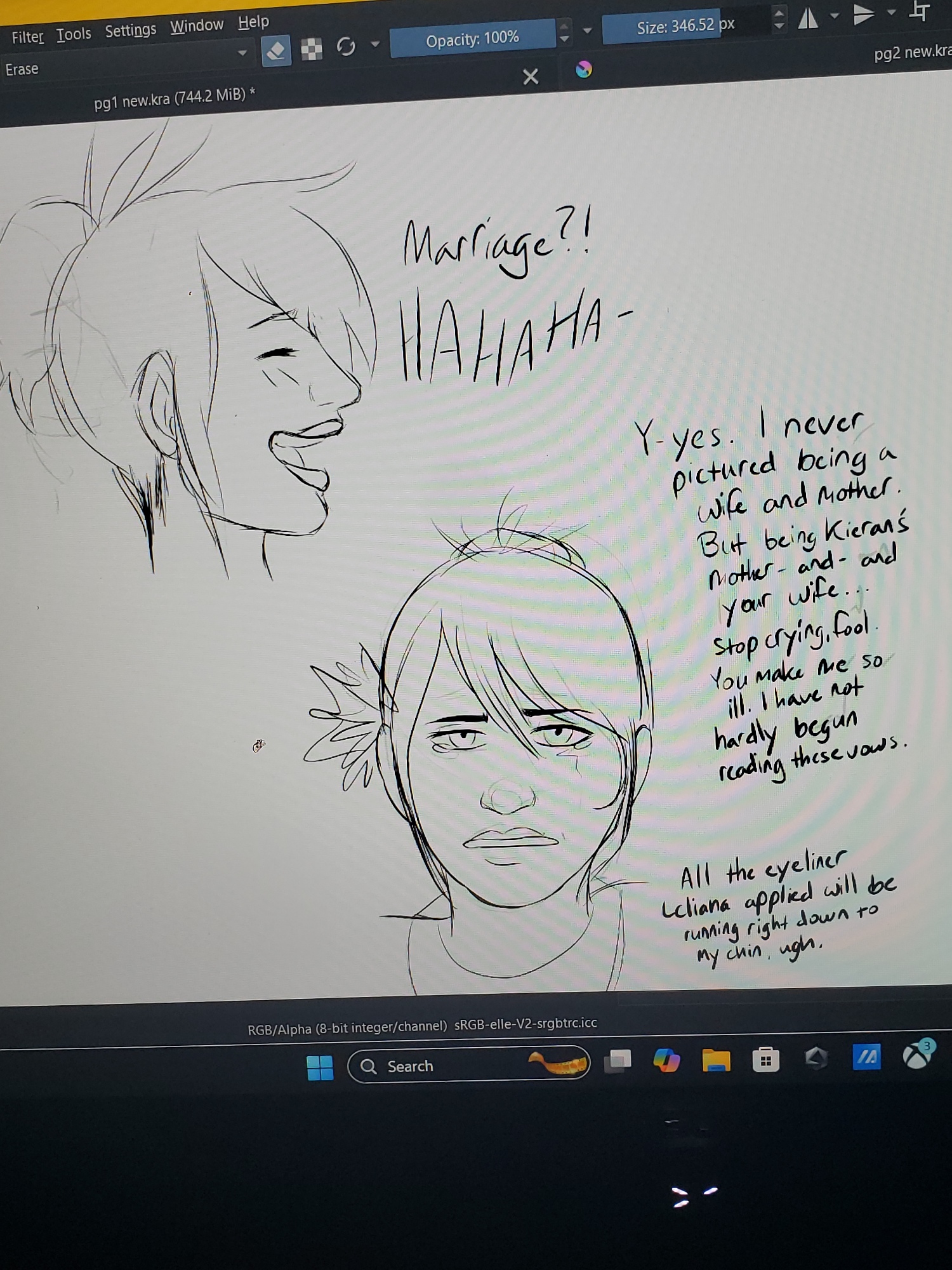Screen dimensions: 952x1270
Task: Click the Windows Start button
Action: (320, 1067)
